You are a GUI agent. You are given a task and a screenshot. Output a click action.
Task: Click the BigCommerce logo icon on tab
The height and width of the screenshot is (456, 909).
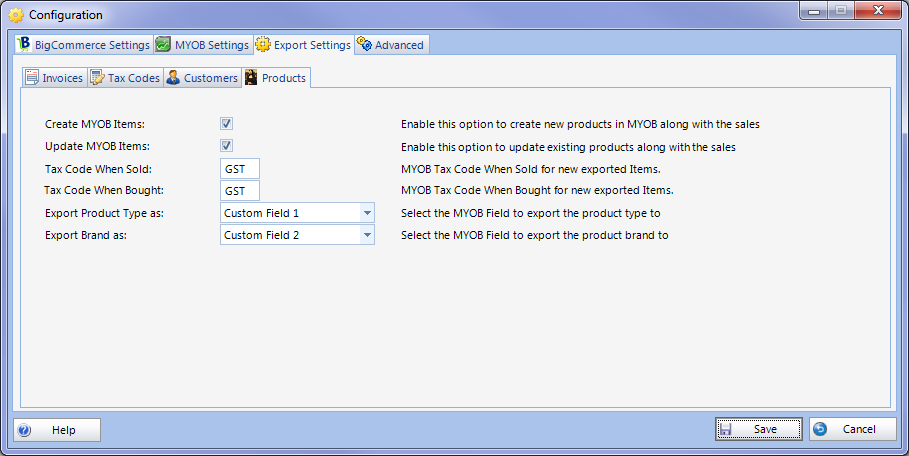coord(23,44)
